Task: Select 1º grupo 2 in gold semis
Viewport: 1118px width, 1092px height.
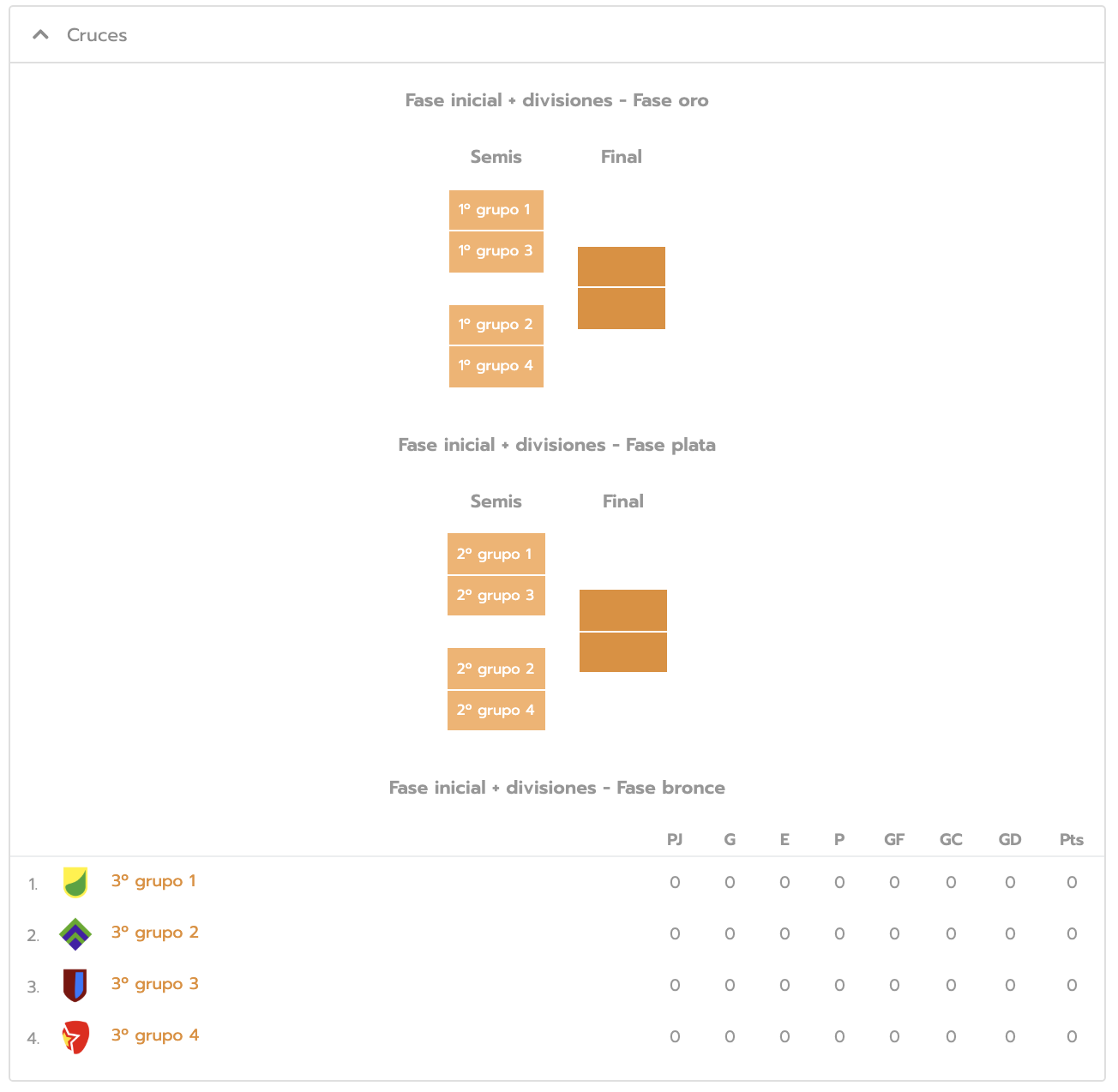Action: pos(496,325)
